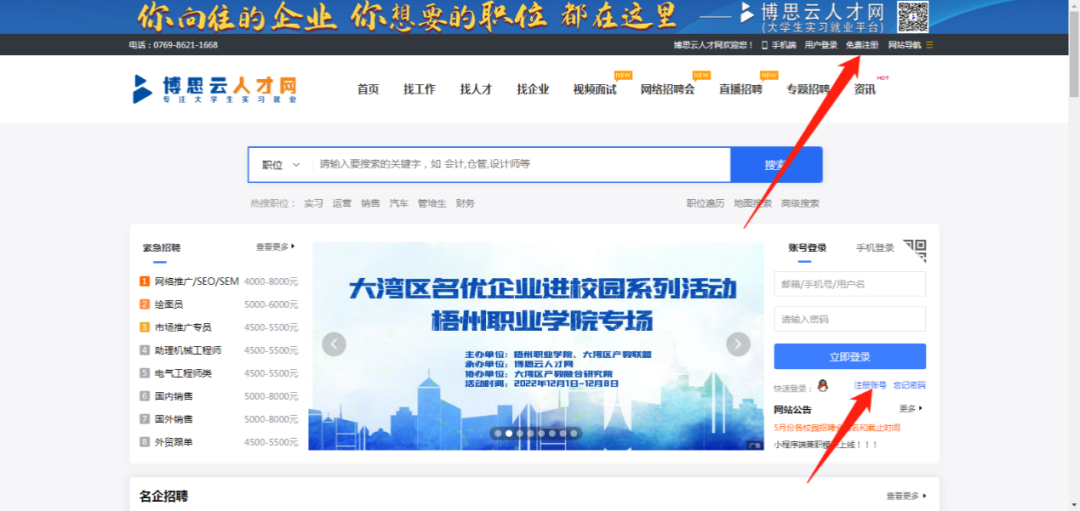The image size is (1080, 511).
Task: Expand 更多 next to 网站公告
Action: (x=911, y=408)
